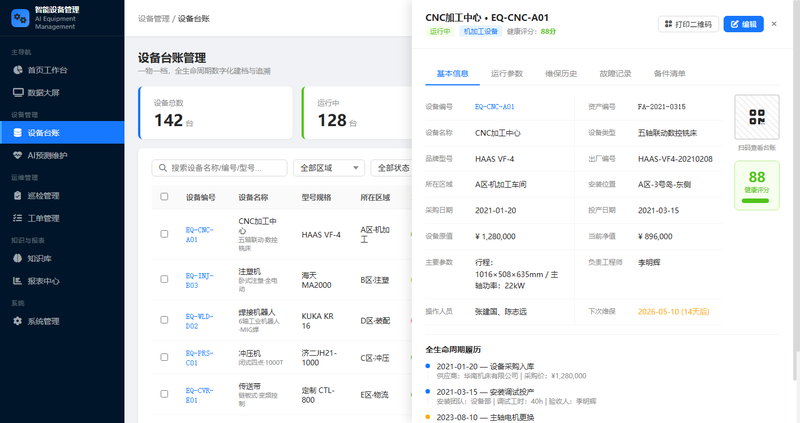This screenshot has height=423, width=800.
Task: Open the 数据大屏 monitor icon
Action: 18,92
